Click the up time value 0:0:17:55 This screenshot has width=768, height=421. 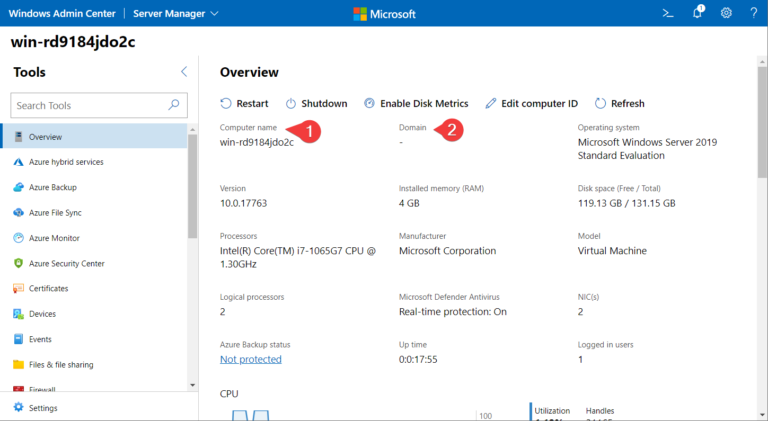pos(418,359)
